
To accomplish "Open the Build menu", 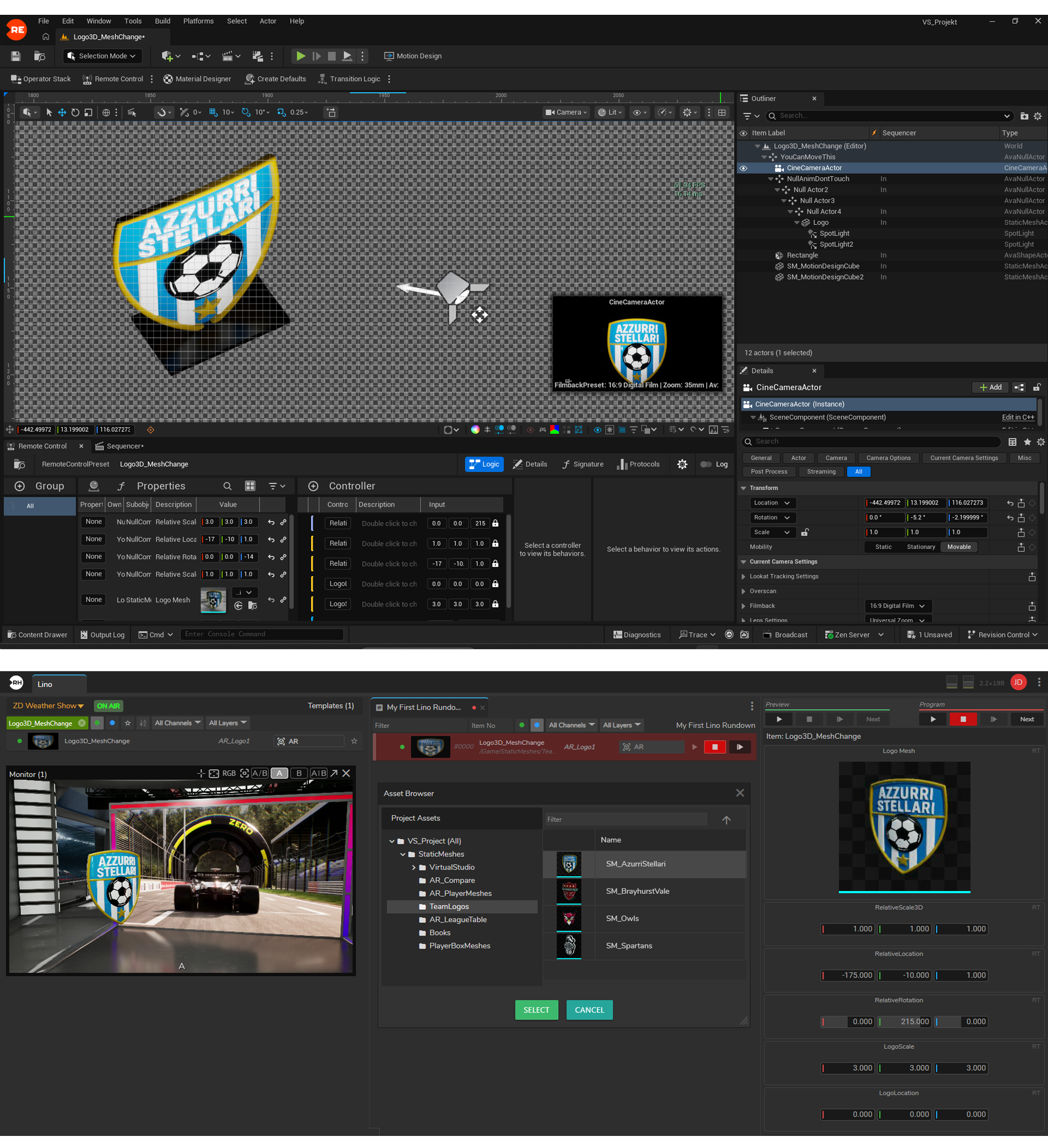I will (162, 21).
